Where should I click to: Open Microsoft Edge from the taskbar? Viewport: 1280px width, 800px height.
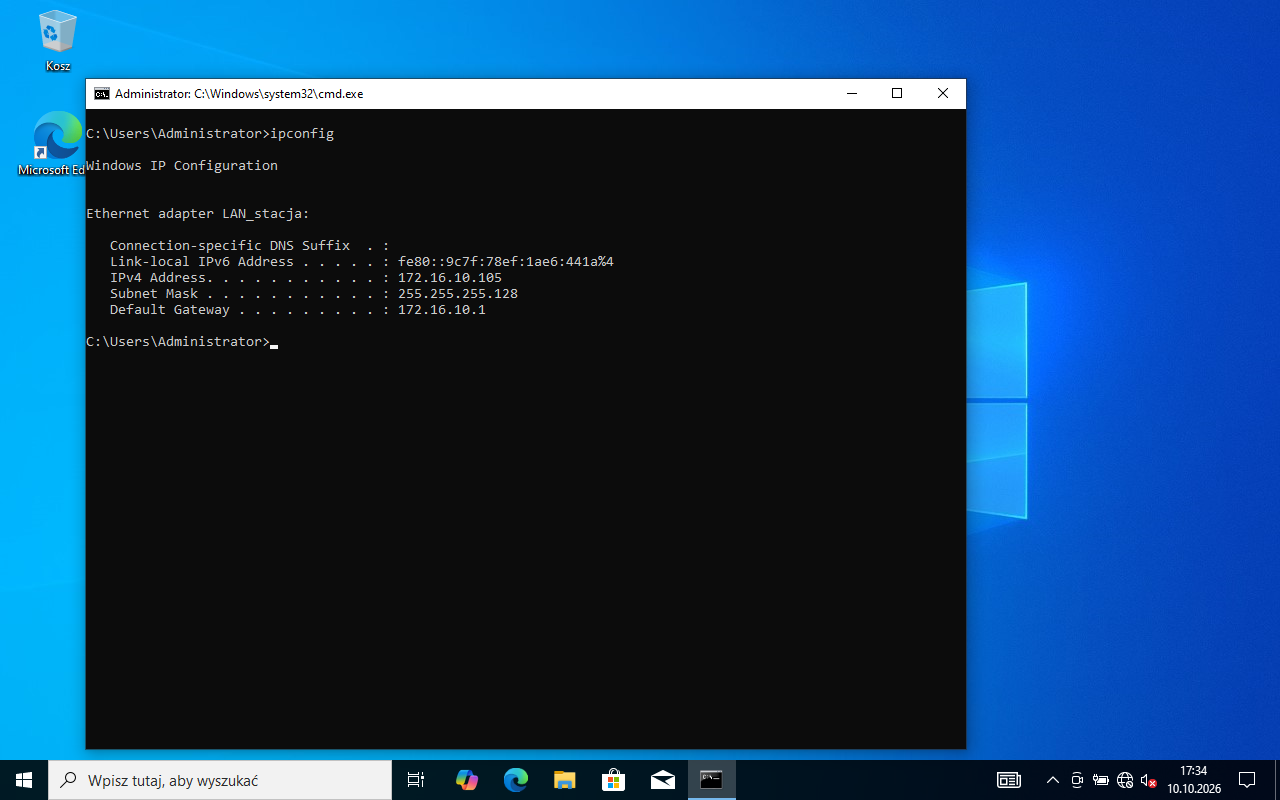tap(515, 780)
